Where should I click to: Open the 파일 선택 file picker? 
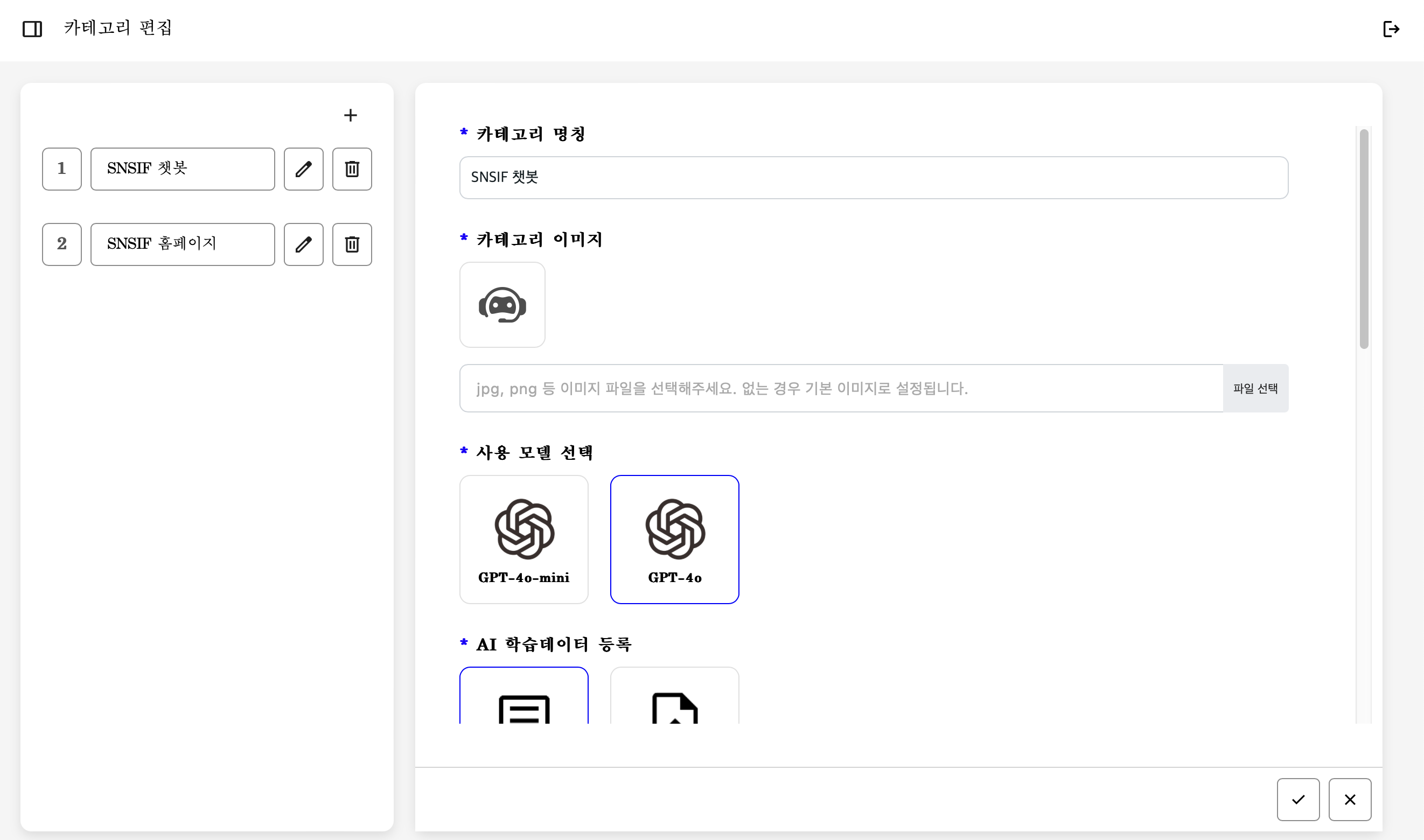1255,388
